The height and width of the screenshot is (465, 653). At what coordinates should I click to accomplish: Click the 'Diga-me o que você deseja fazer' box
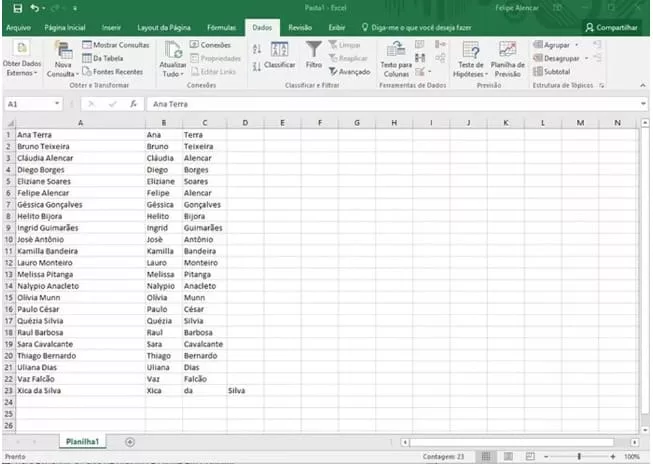416,27
